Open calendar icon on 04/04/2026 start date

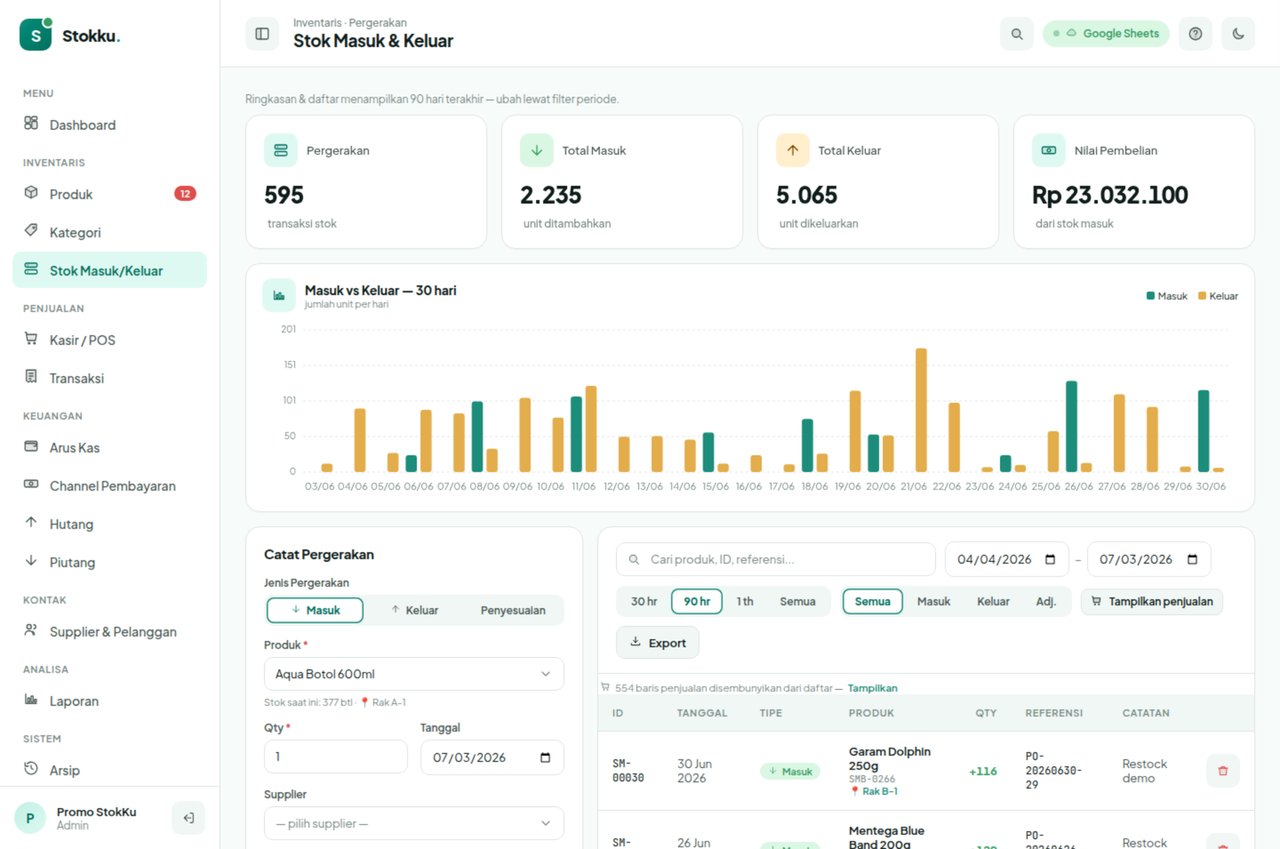tap(1050, 560)
